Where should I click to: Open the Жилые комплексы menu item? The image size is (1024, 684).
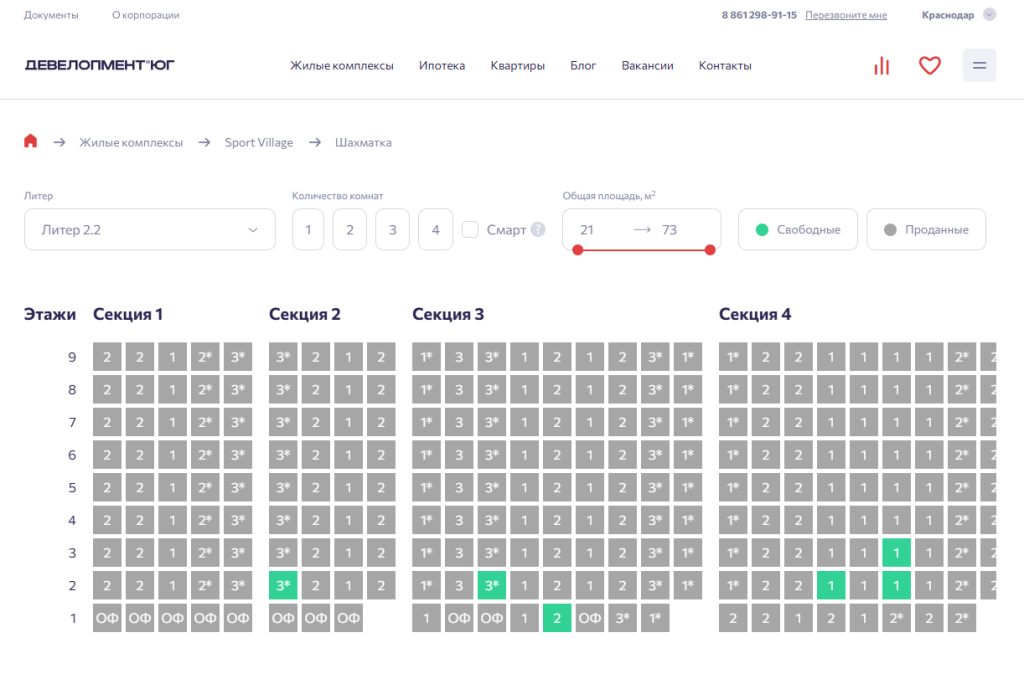[342, 65]
